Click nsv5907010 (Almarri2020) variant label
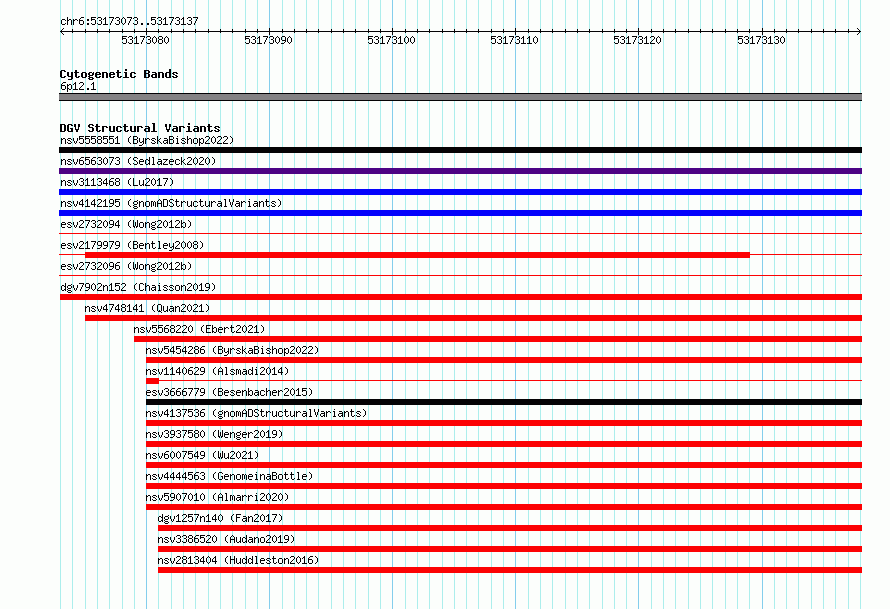Image resolution: width=890 pixels, height=609 pixels. (x=217, y=497)
